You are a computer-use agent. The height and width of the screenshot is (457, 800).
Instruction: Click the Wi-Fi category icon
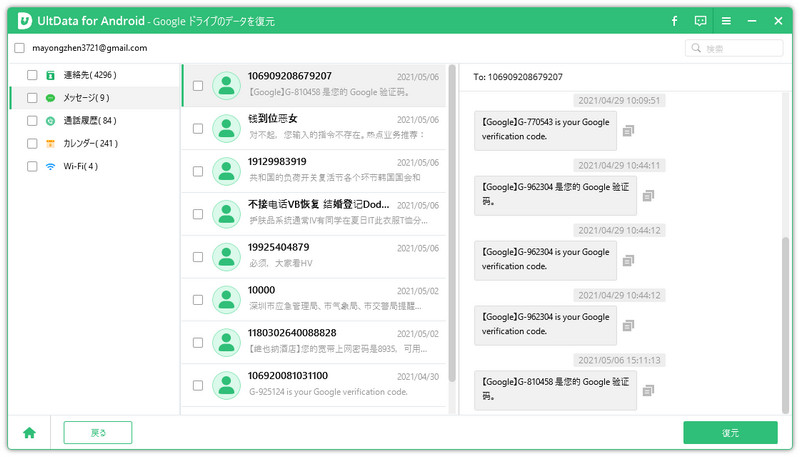coord(50,166)
